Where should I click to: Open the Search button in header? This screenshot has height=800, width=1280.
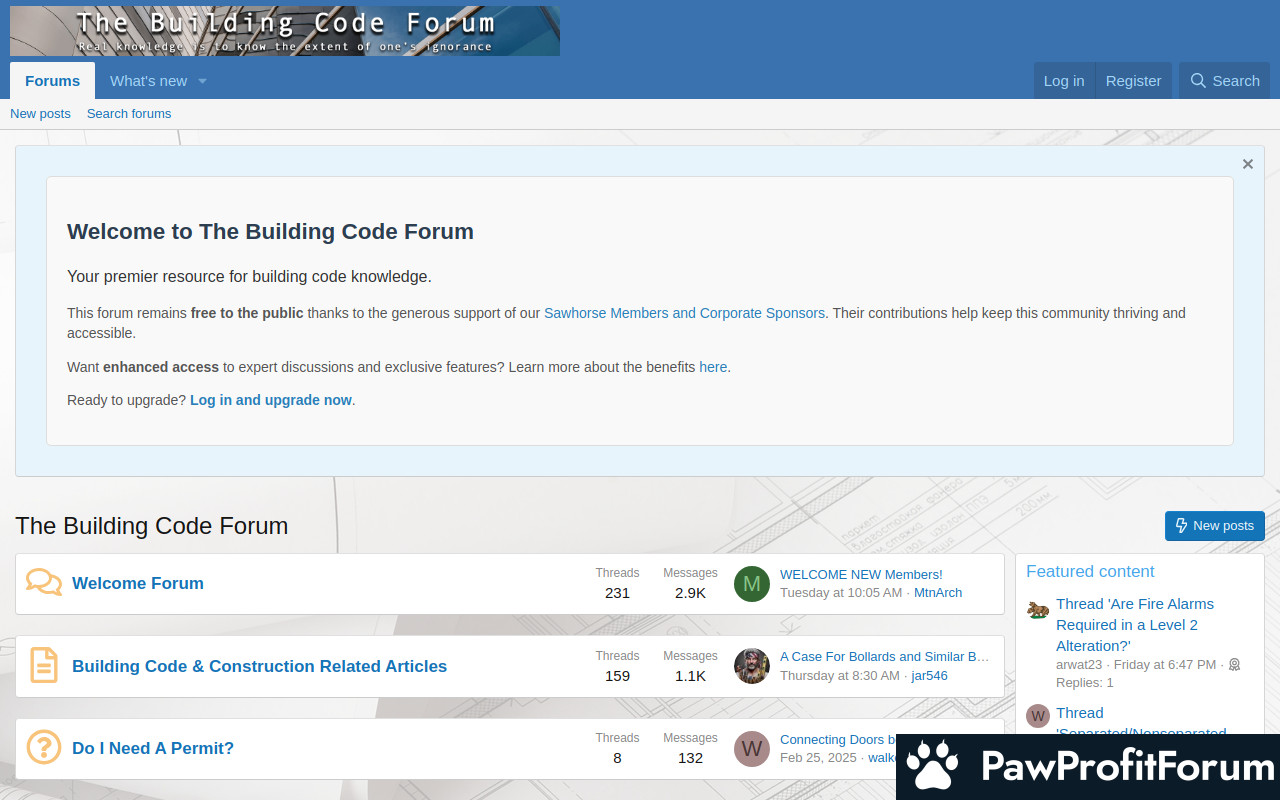[1225, 81]
